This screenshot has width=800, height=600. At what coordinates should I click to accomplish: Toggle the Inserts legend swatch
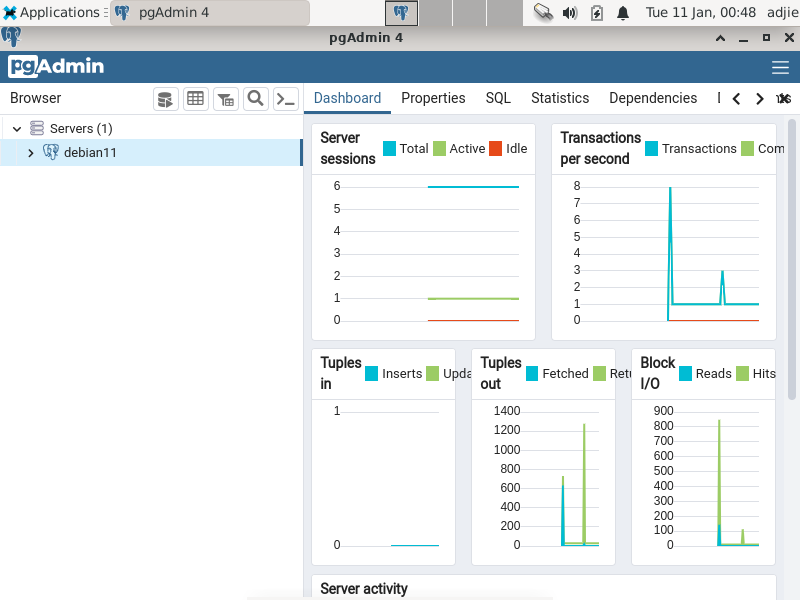point(371,373)
